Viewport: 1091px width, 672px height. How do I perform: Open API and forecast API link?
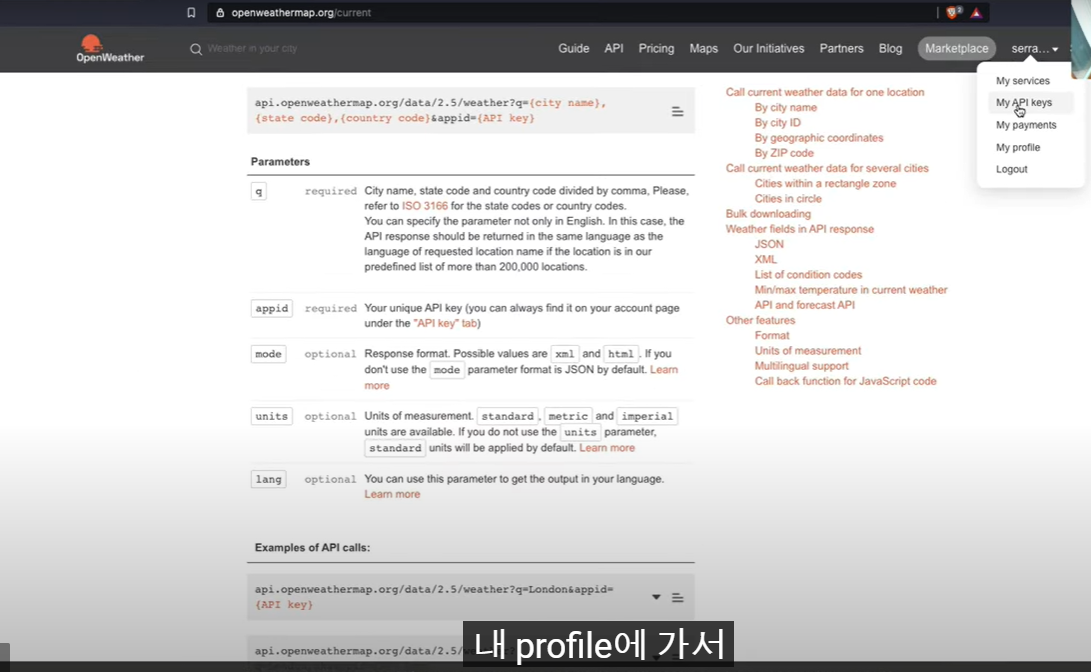tap(804, 305)
